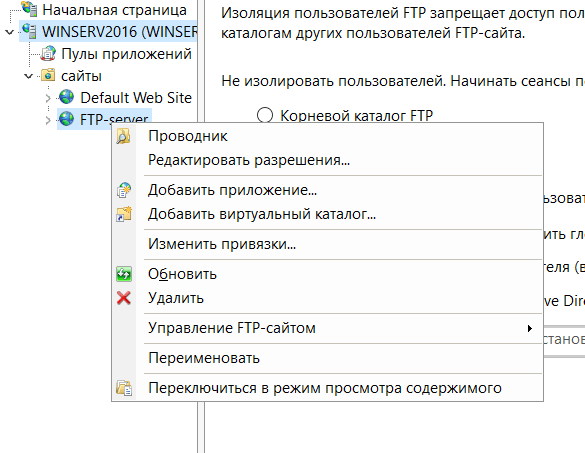Click the Add Application icon
The height and width of the screenshot is (453, 585).
[123, 190]
